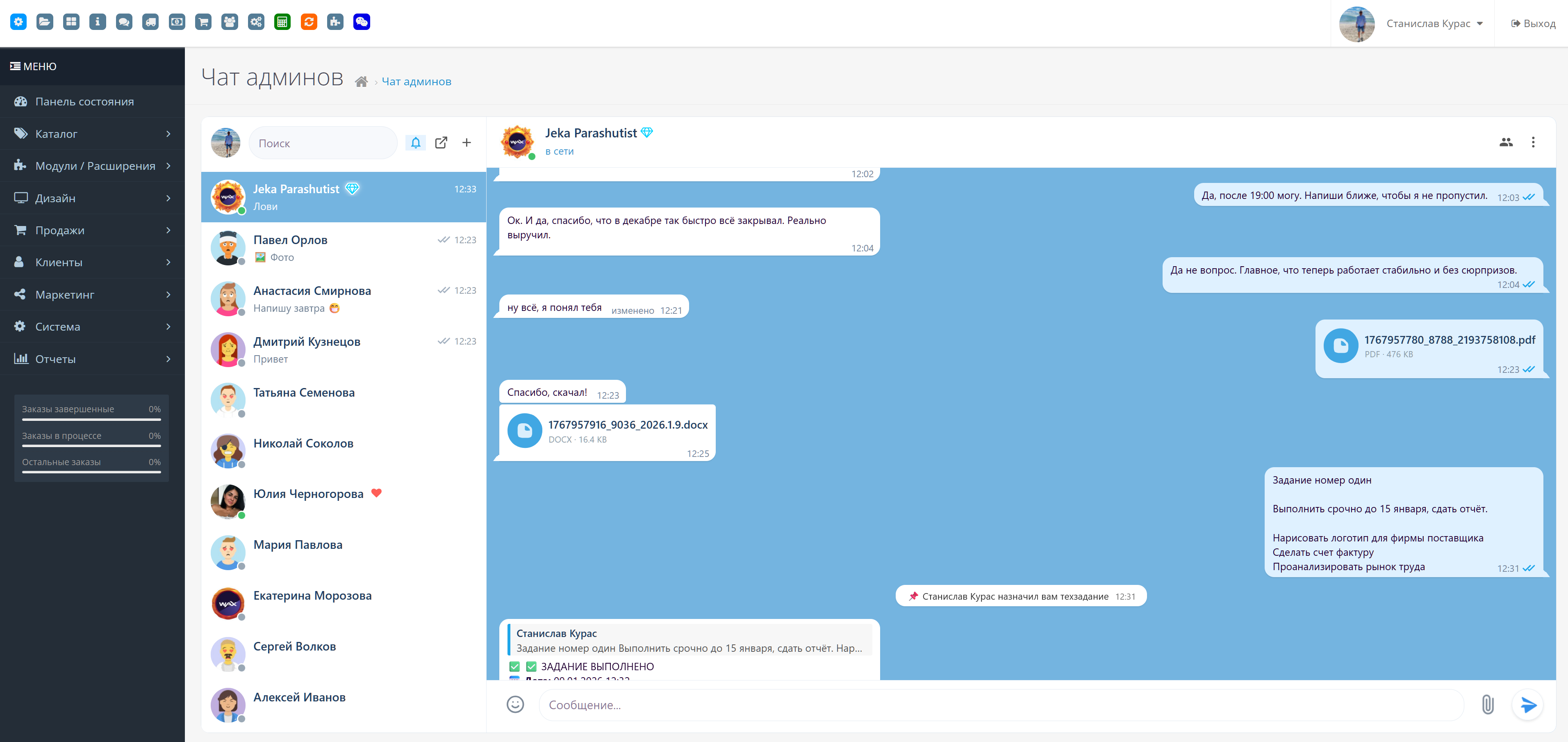This screenshot has width=1568, height=742.
Task: Open Панель состояния menu item
Action: (x=84, y=102)
